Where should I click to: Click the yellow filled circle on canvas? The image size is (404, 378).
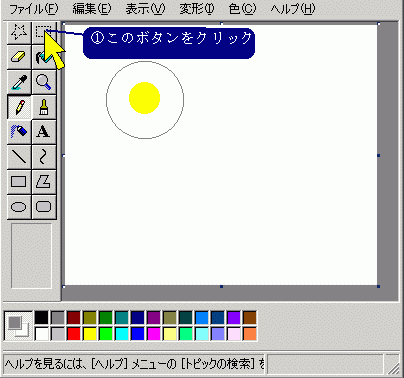145,98
